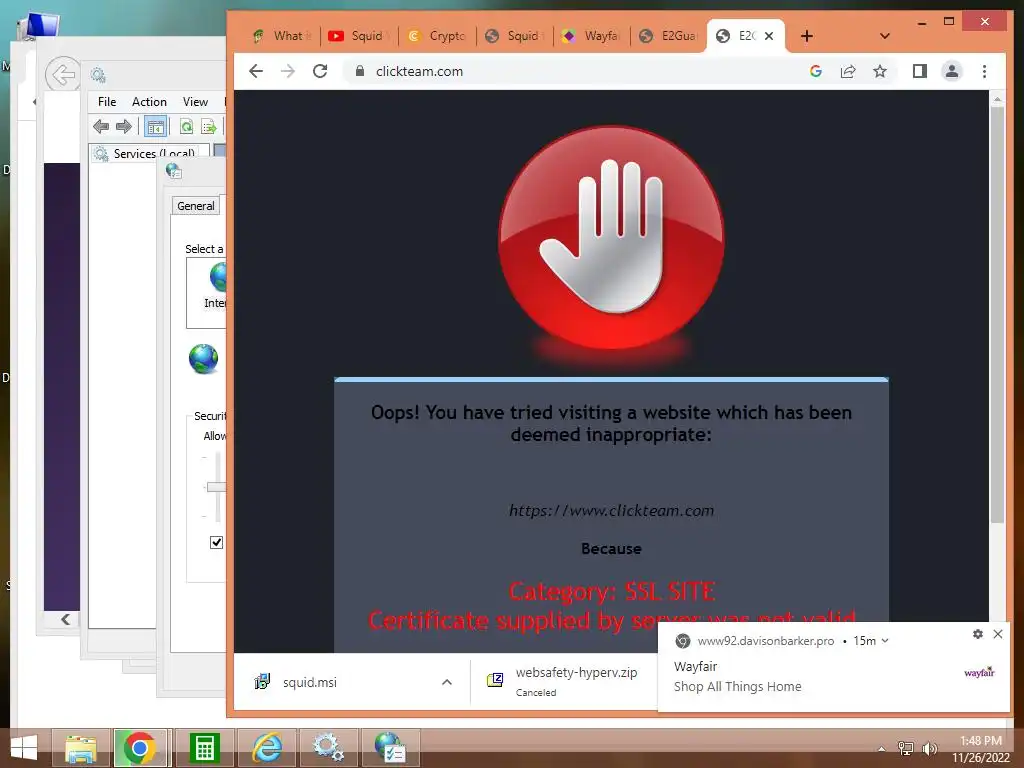Open notification settings gear icon

tap(978, 634)
